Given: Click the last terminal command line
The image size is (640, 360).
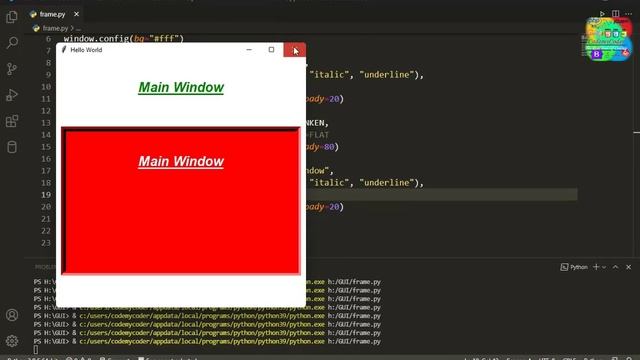Looking at the screenshot, I should (207, 341).
